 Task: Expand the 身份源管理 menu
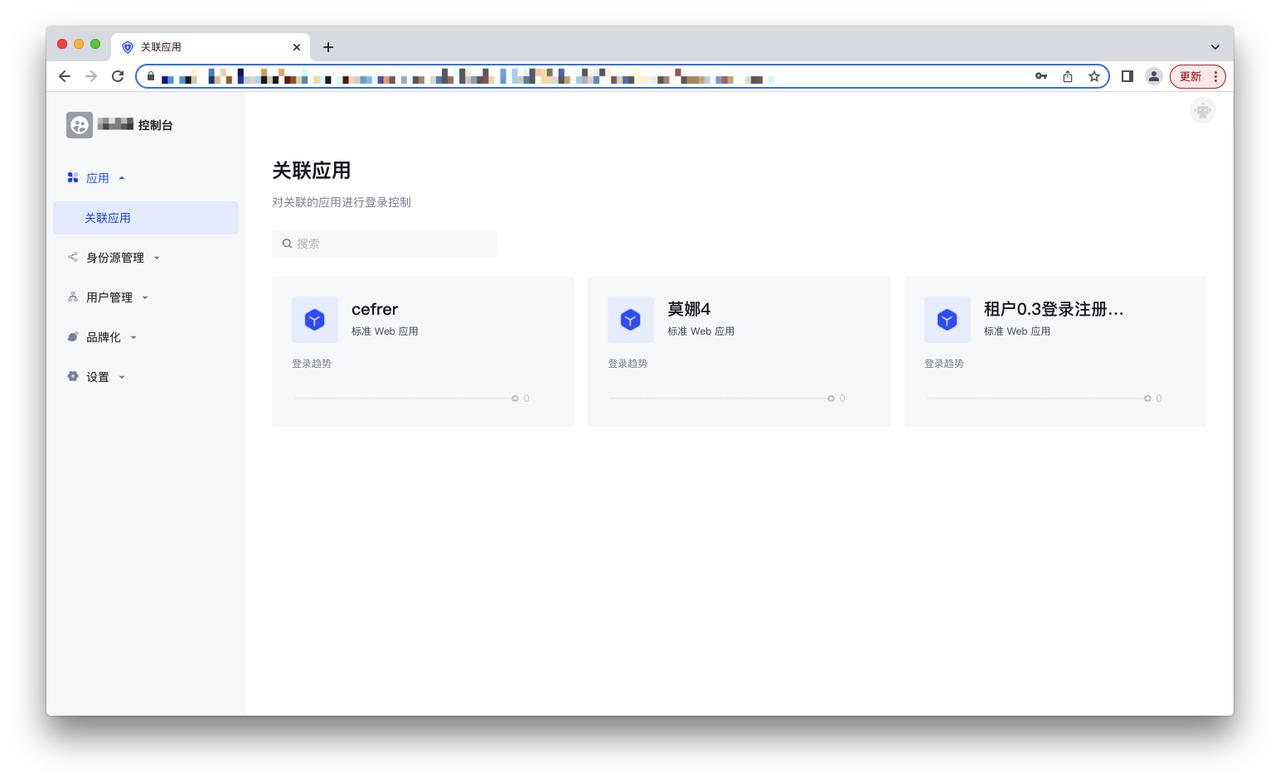click(114, 258)
